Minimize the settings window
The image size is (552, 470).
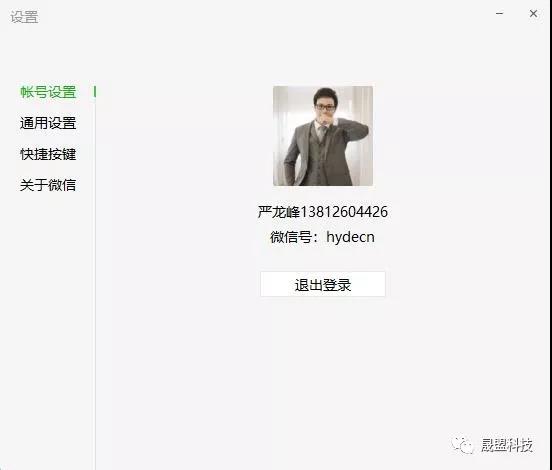[x=499, y=14]
